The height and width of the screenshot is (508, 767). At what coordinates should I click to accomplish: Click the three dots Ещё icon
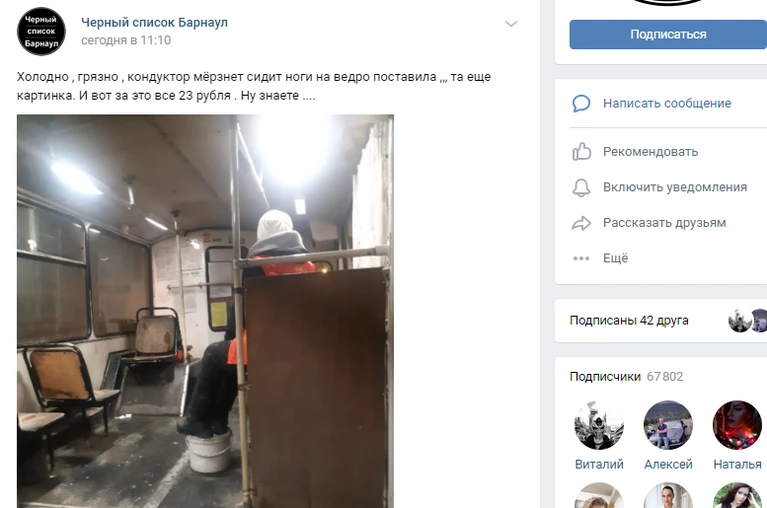pos(581,258)
